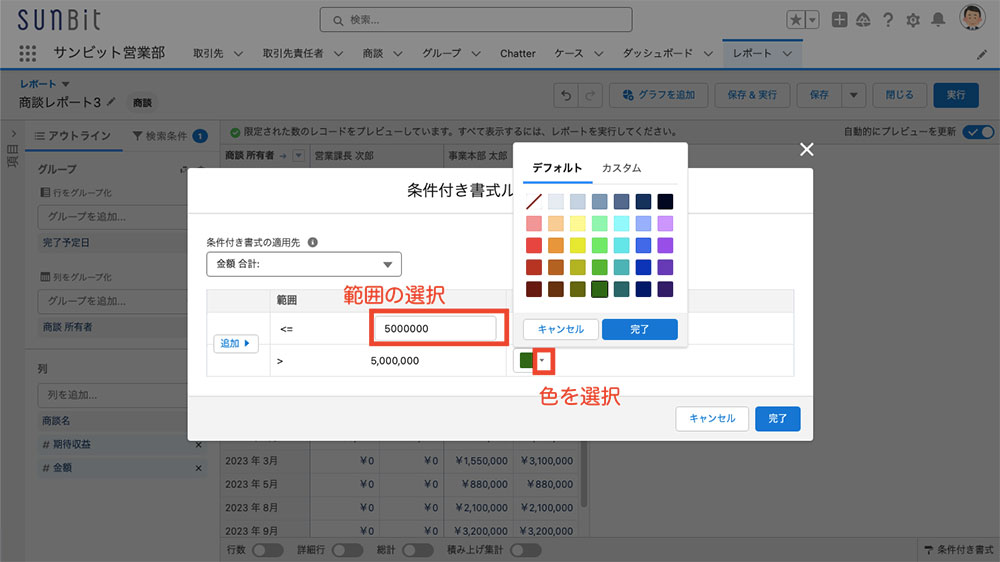This screenshot has width=1000, height=562.
Task: Click the 列を追加 input field
Action: click(x=112, y=395)
